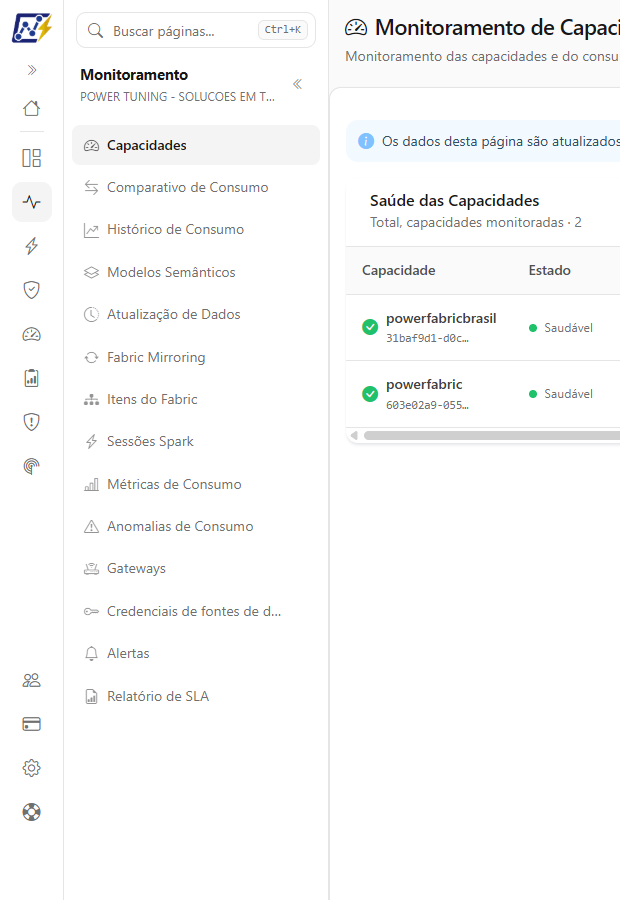Open the fingerprint icon in rail
Screen dimensions: 620x900
point(32,466)
